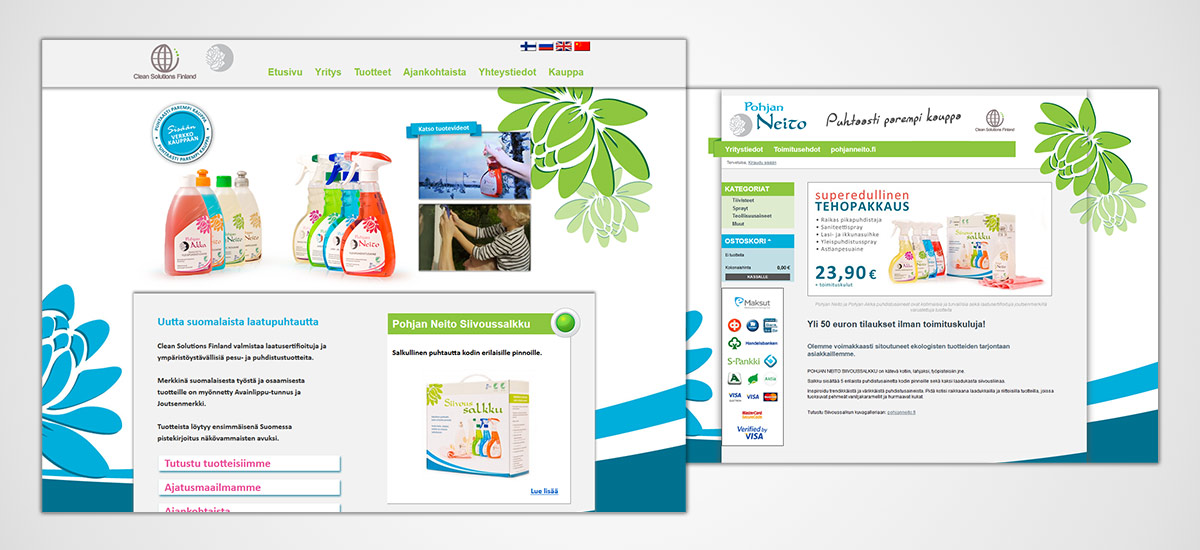This screenshot has height=550, width=1200.
Task: Click Clean Solutions Finland logo in shop header
Action: (x=995, y=120)
